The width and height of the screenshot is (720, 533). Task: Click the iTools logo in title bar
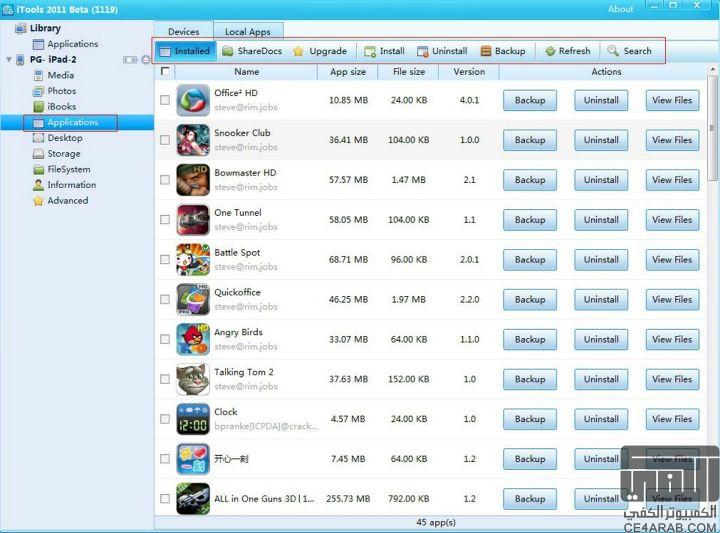click(x=7, y=10)
